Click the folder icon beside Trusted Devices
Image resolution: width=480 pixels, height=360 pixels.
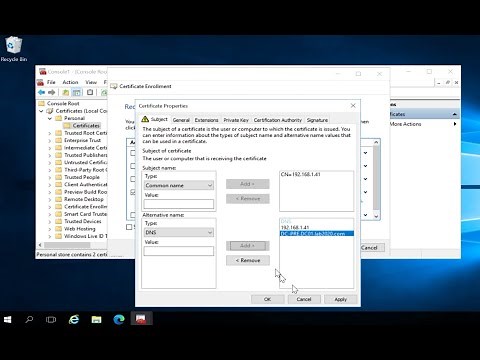click(59, 221)
